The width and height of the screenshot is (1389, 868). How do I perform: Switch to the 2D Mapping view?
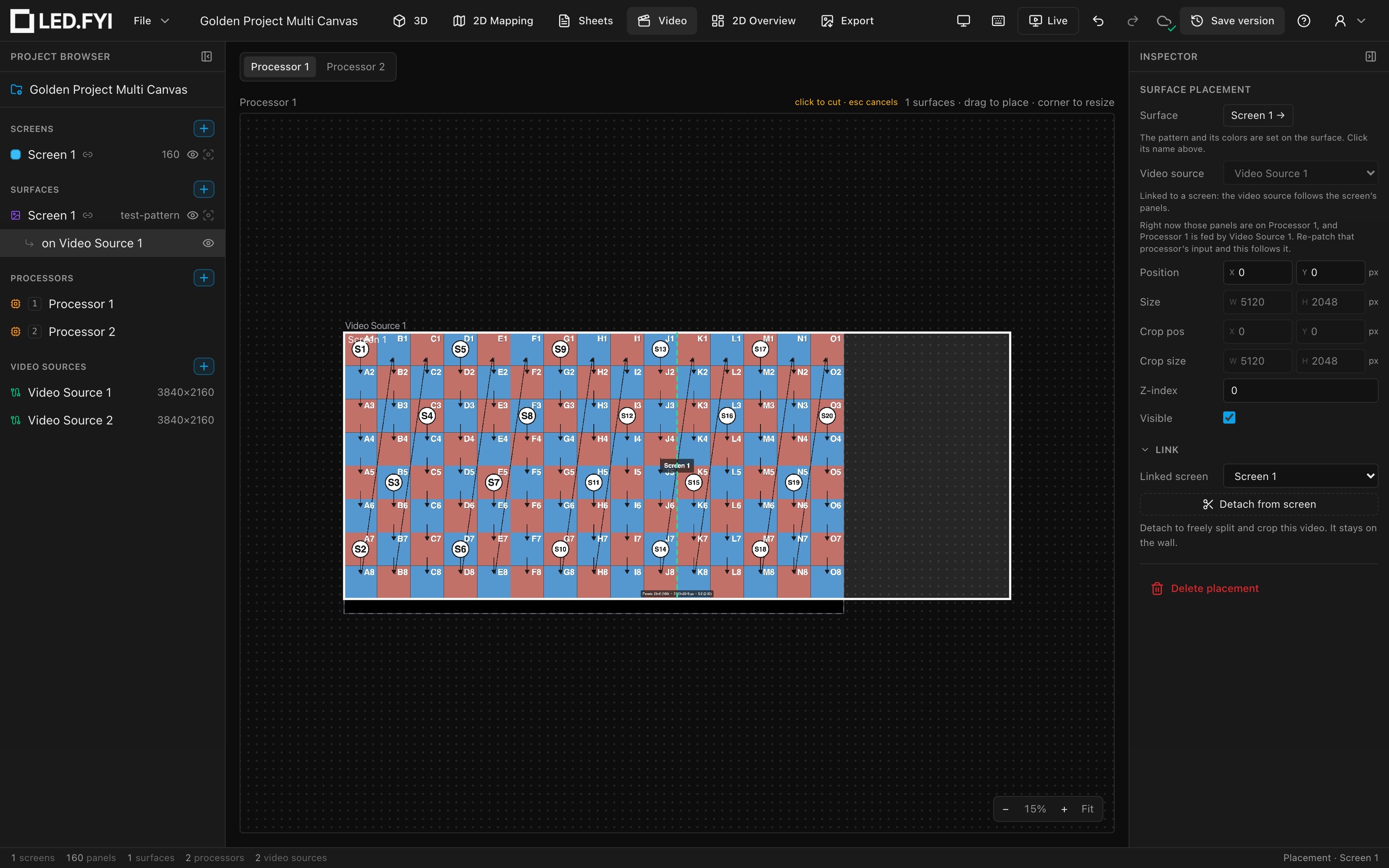[493, 21]
